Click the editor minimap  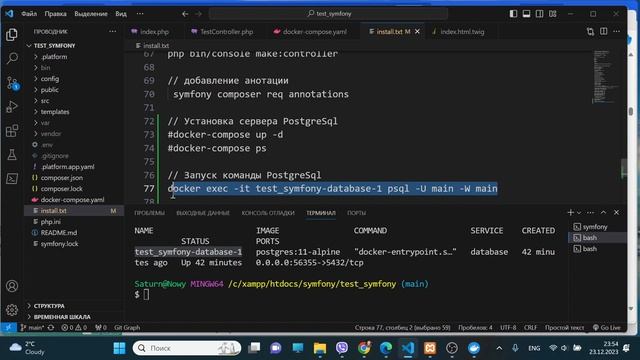606,78
